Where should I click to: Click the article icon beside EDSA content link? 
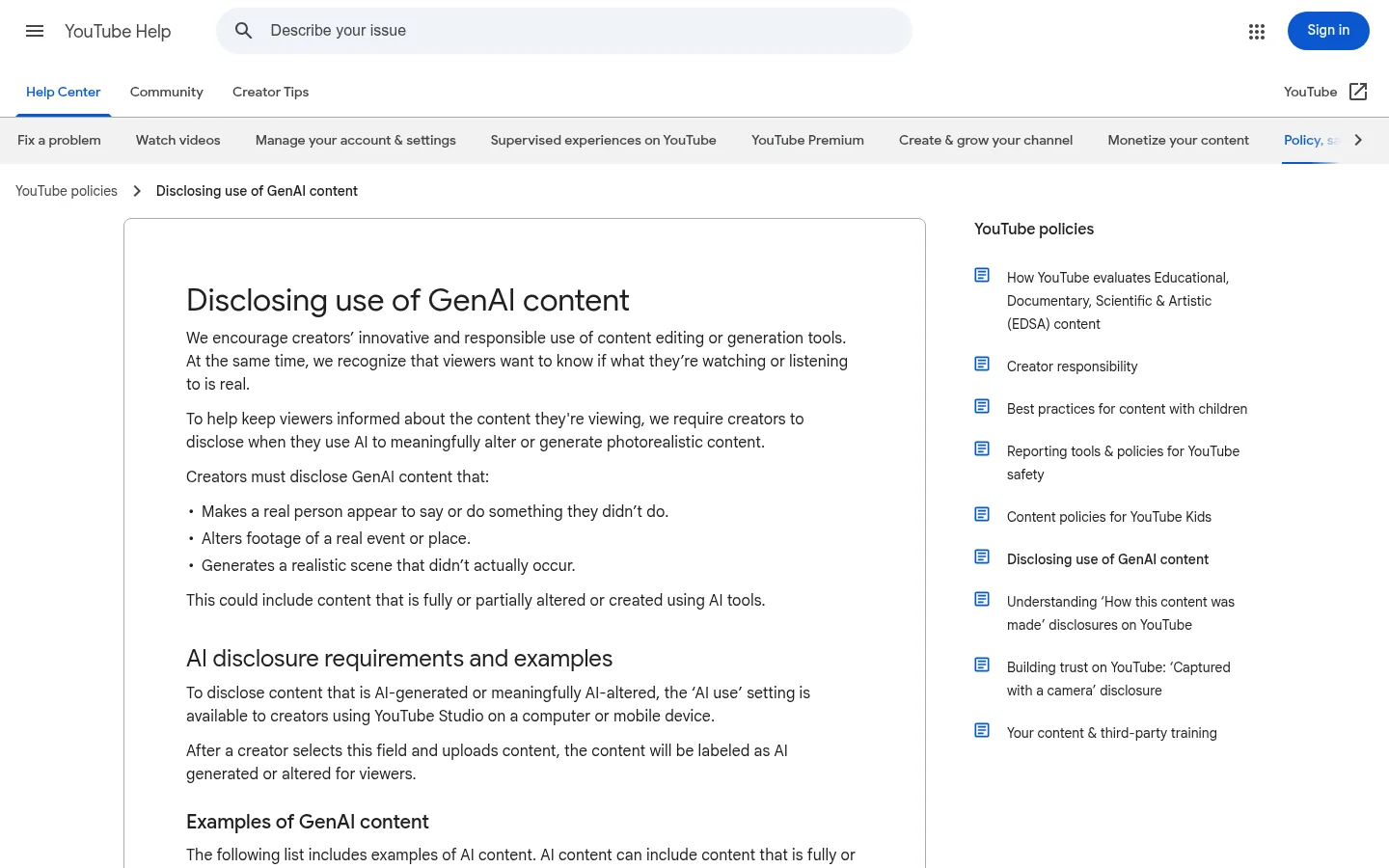click(x=982, y=276)
